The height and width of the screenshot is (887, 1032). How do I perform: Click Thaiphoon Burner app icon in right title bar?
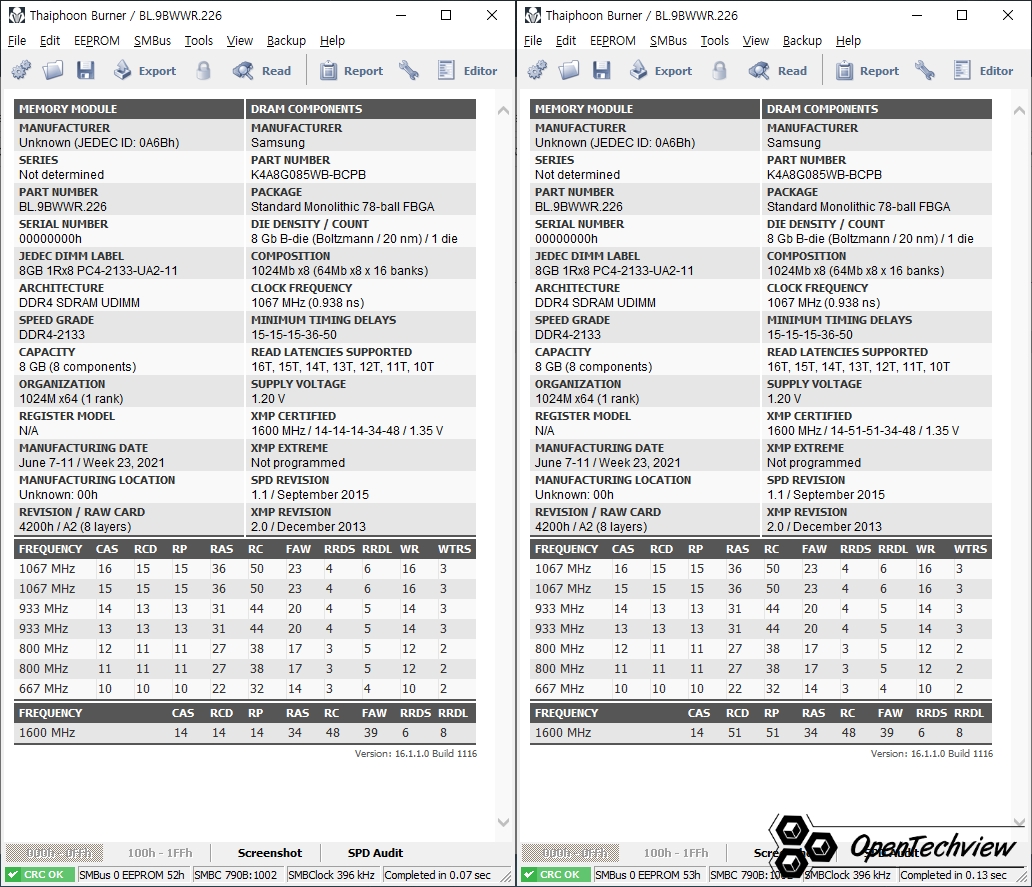(x=532, y=15)
